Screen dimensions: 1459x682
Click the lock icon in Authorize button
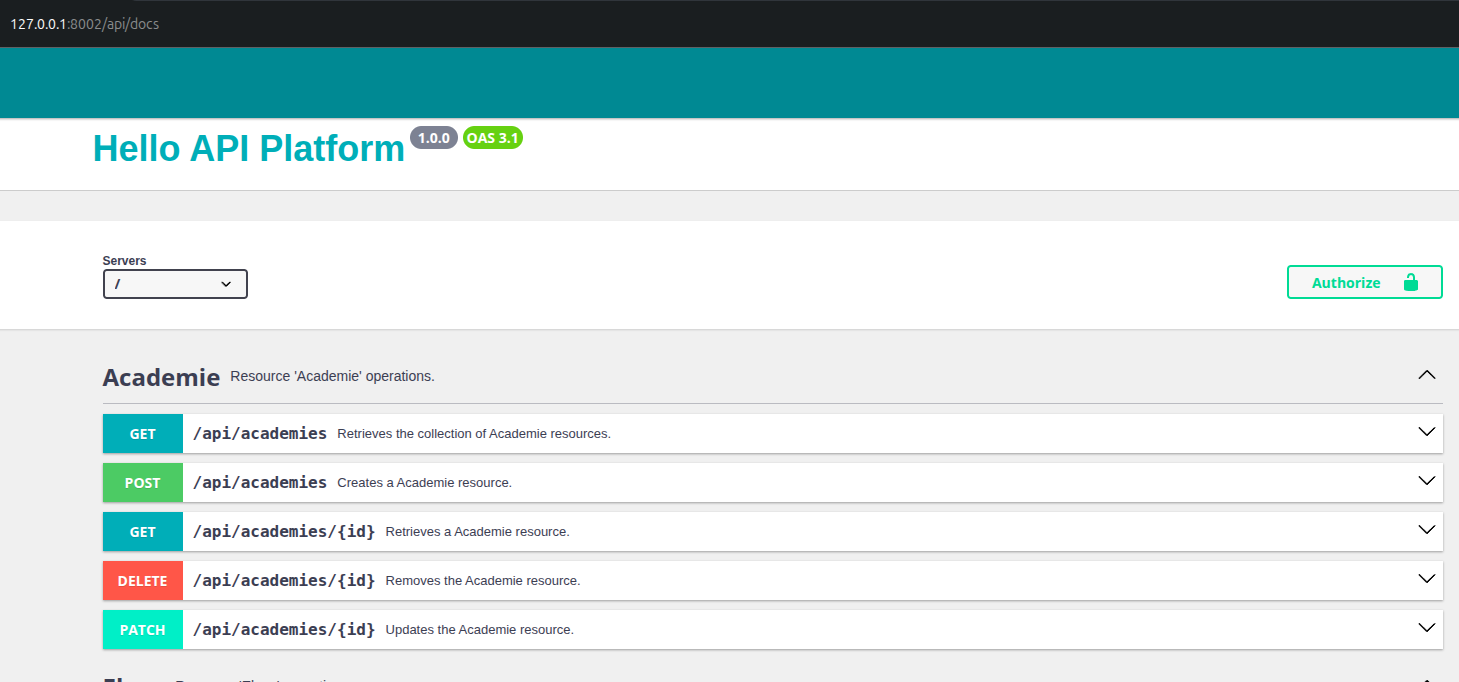(x=1411, y=282)
